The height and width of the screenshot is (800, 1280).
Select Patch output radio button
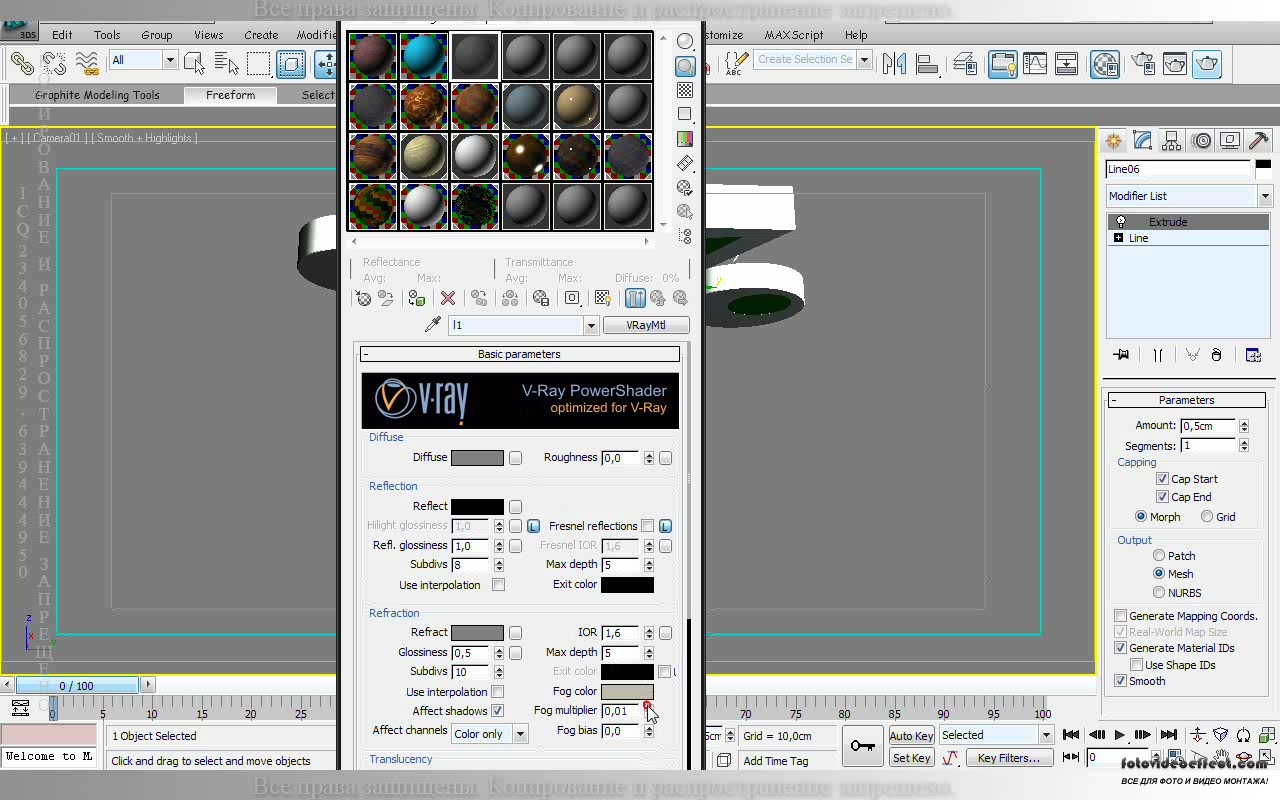click(x=1159, y=556)
